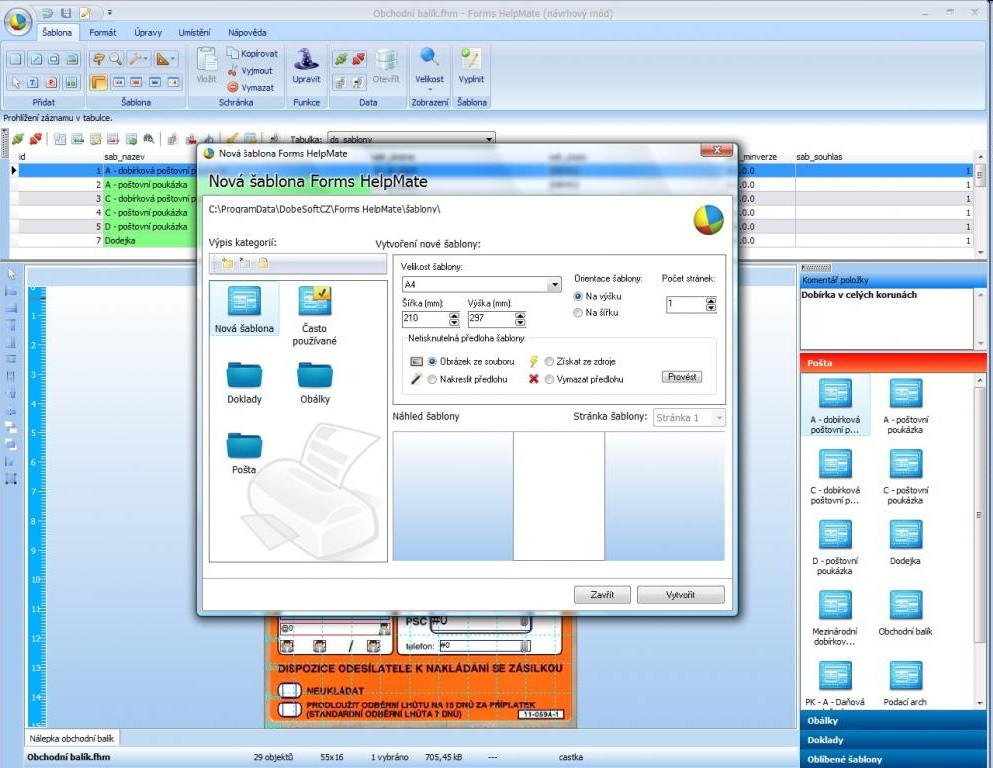Open the Tabulka ds_sablony dropdown
The width and height of the screenshot is (993, 768).
(x=489, y=139)
